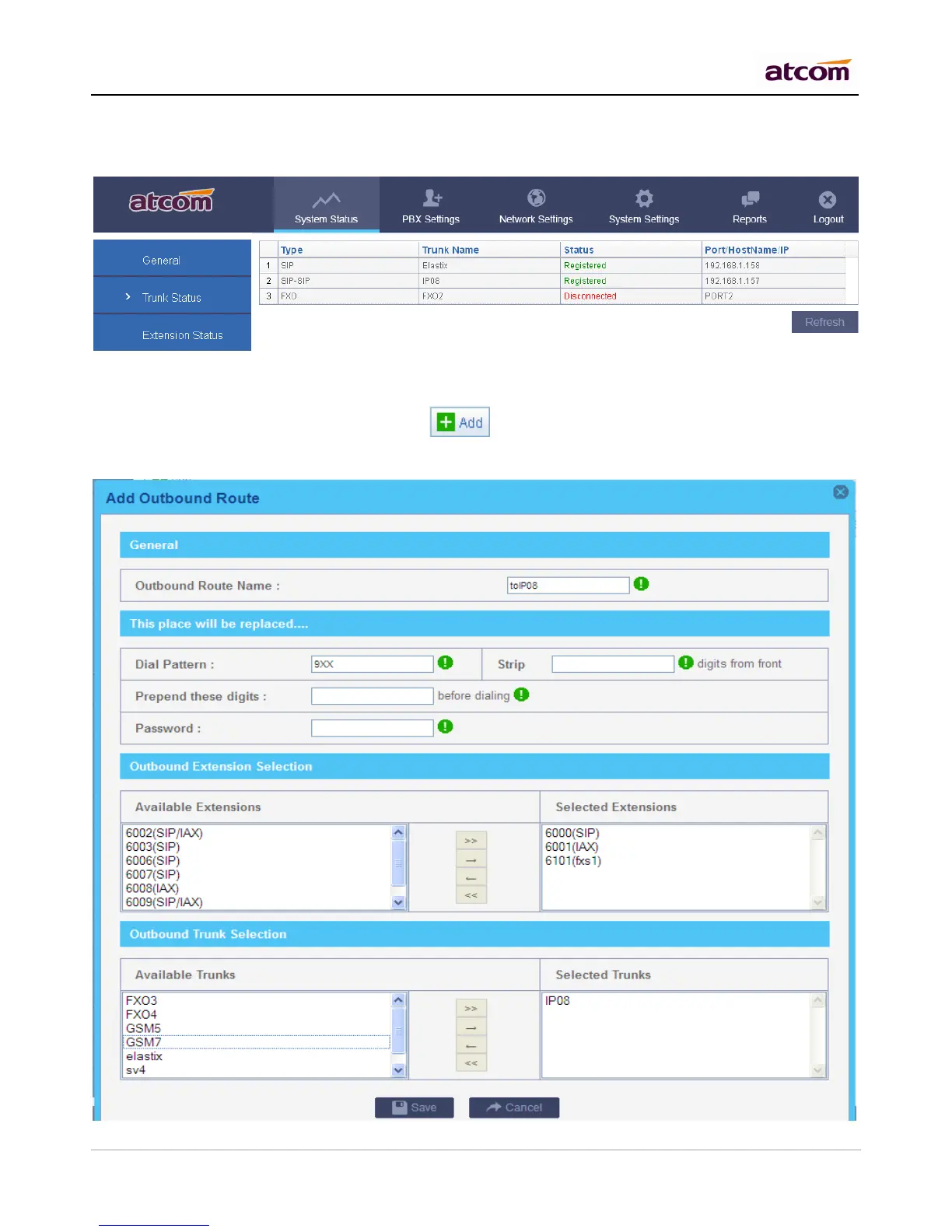The width and height of the screenshot is (952, 1232).
Task: Click the info icon next to Outbound Route Name
Action: (x=641, y=583)
